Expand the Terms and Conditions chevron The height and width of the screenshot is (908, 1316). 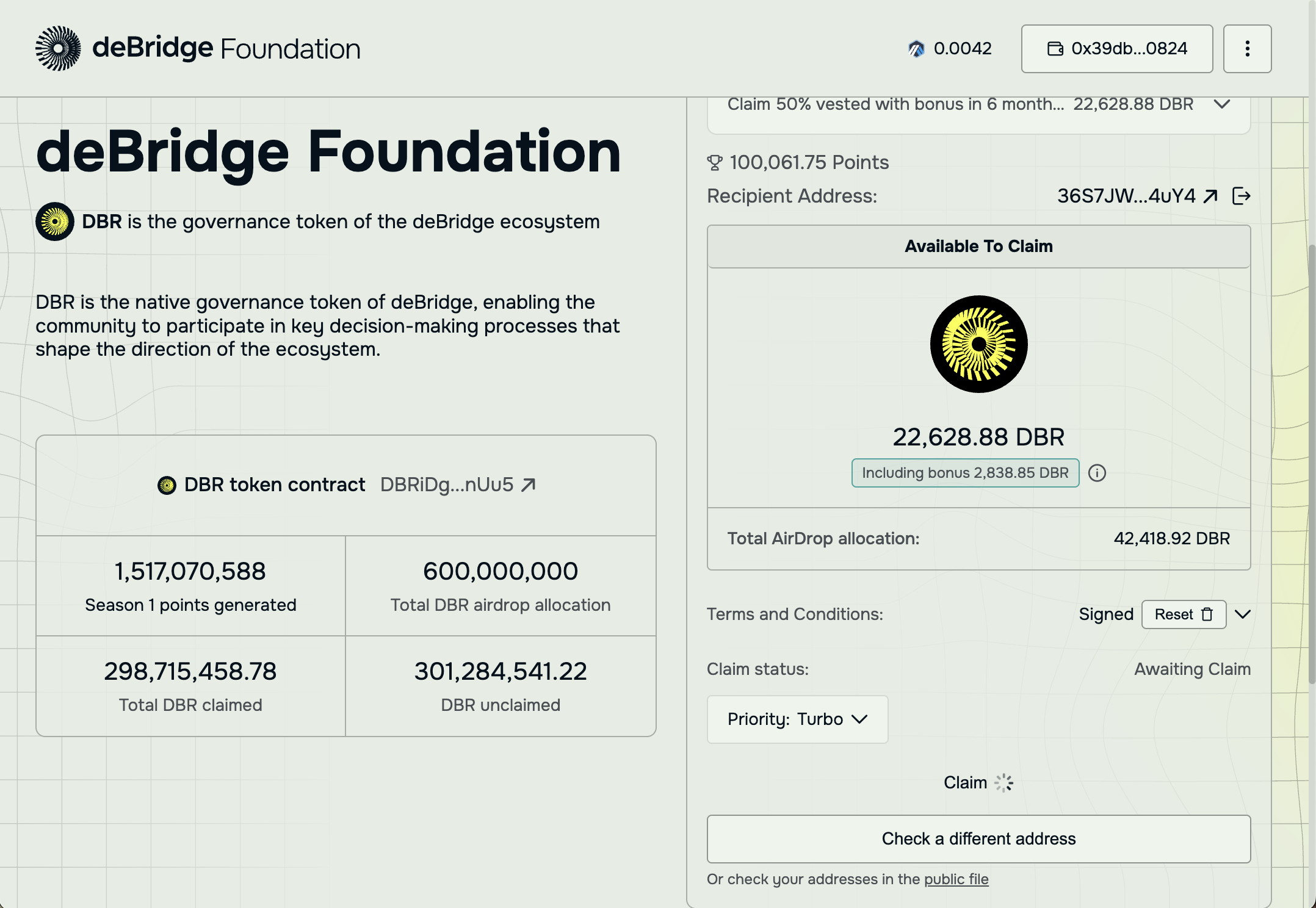click(x=1243, y=614)
